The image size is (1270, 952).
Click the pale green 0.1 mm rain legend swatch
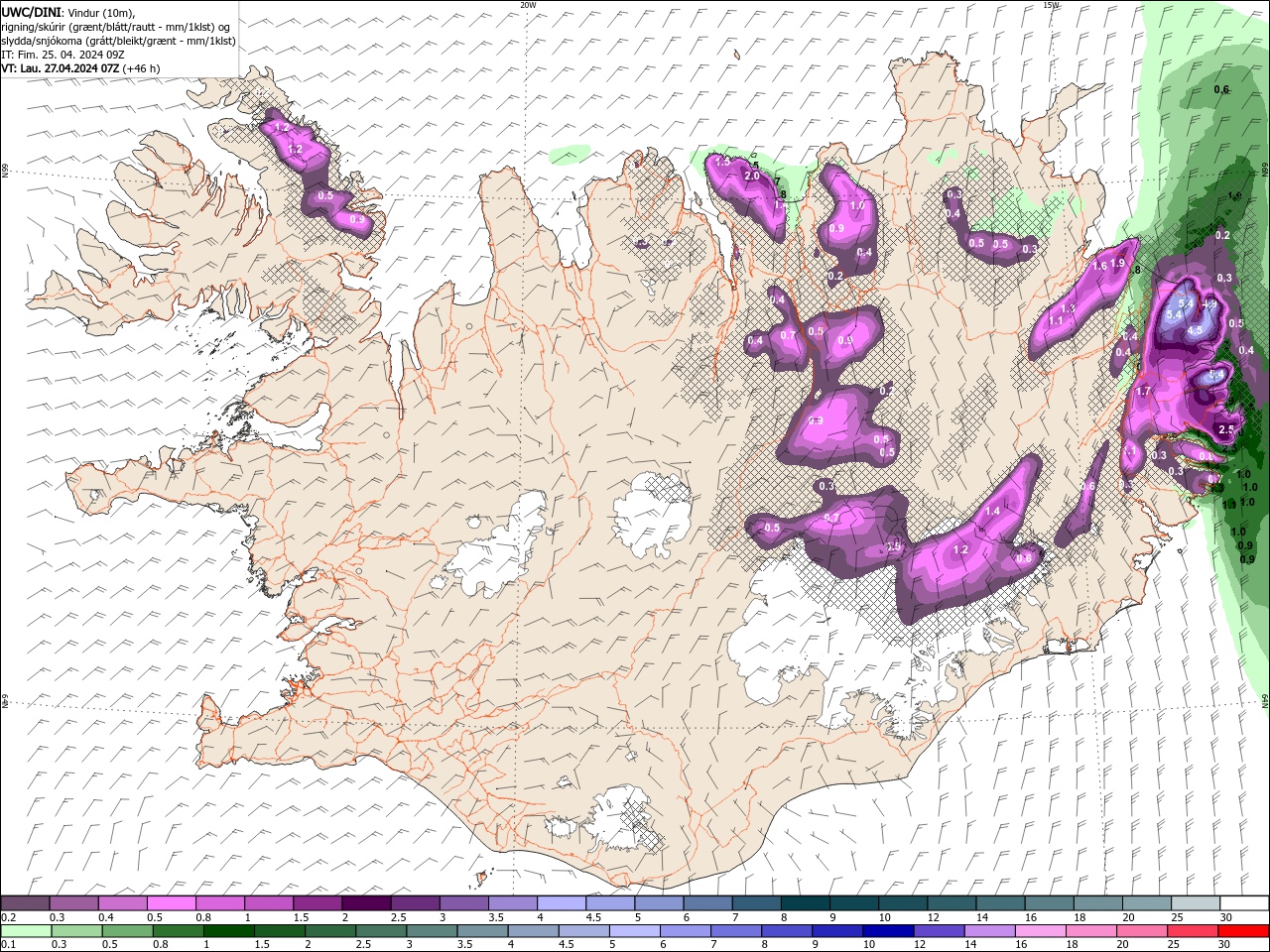(x=26, y=931)
